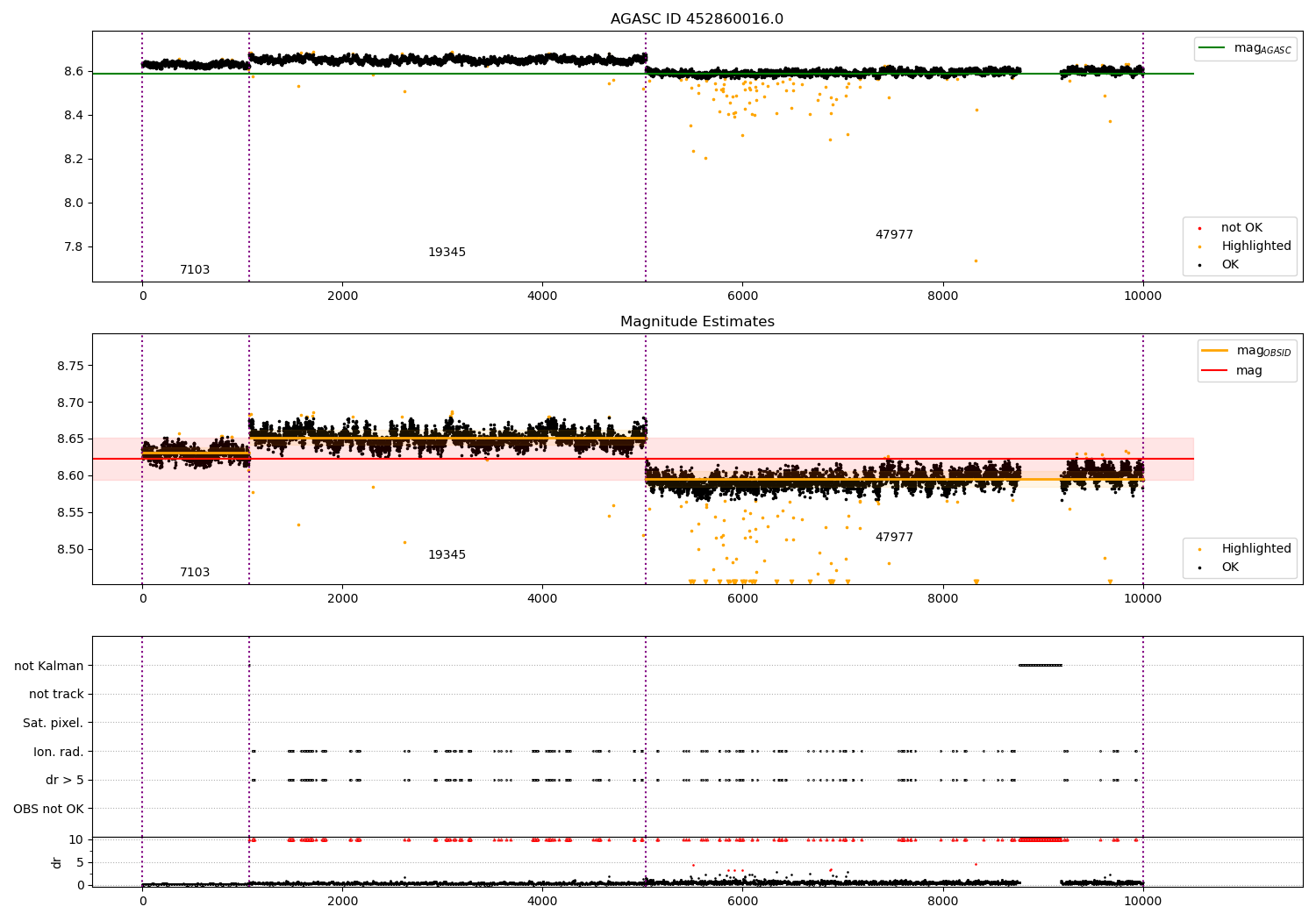Viewport: 1316px width, 921px height.
Task: Click the 'not Kalman' row label
Action: (x=49, y=666)
